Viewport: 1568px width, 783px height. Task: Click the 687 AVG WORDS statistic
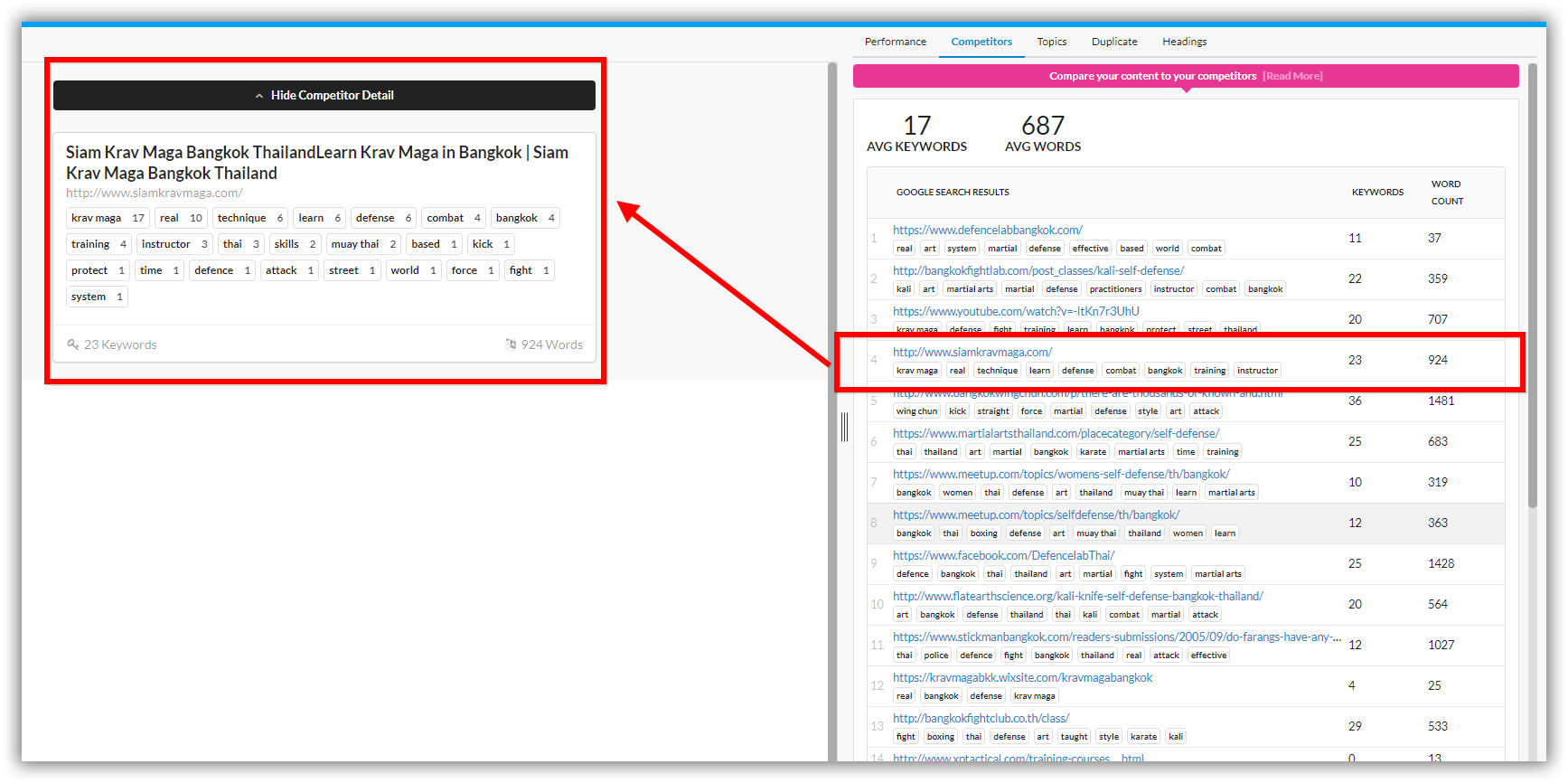1043,133
